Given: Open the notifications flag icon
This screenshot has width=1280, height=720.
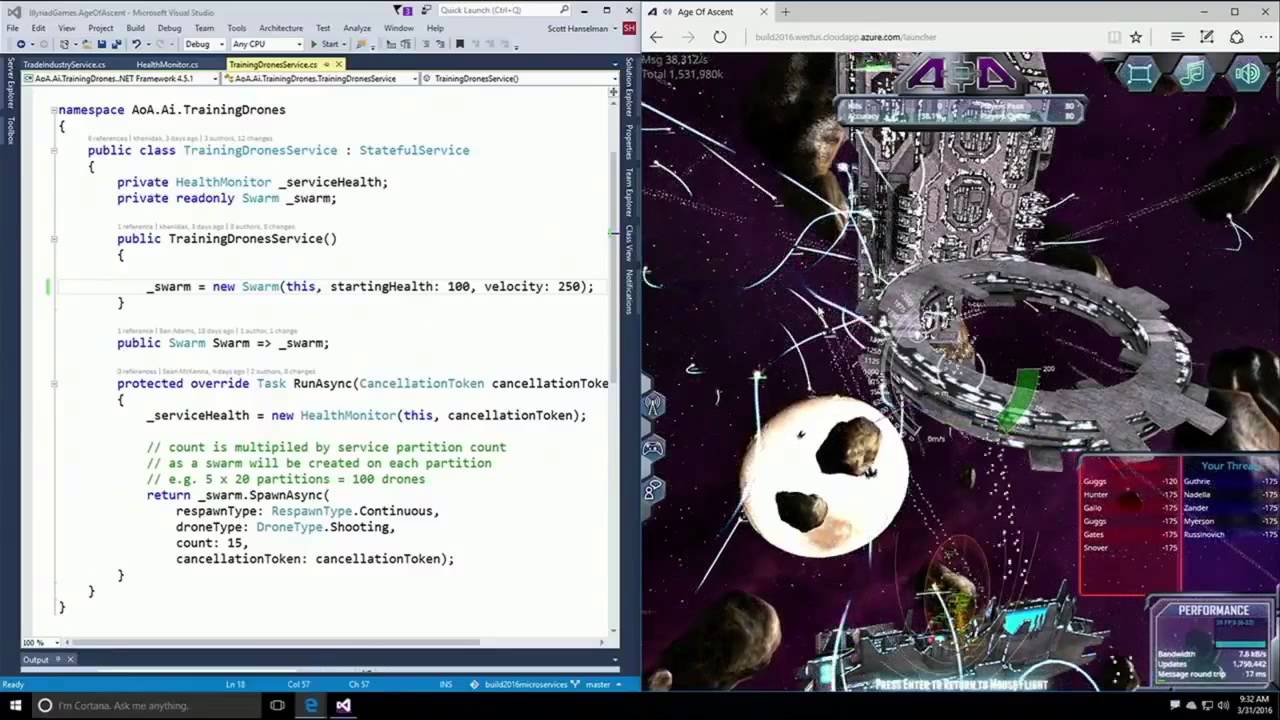Looking at the screenshot, I should pos(401,10).
